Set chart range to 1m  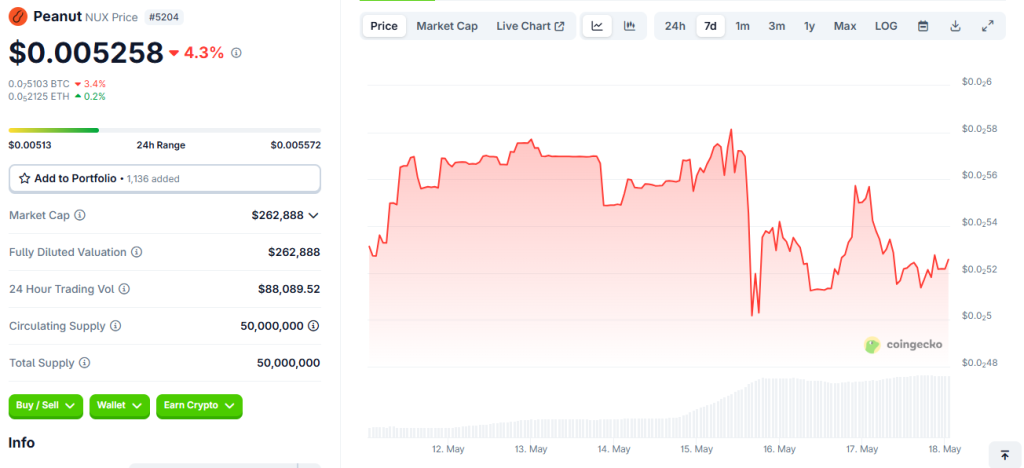click(x=743, y=26)
